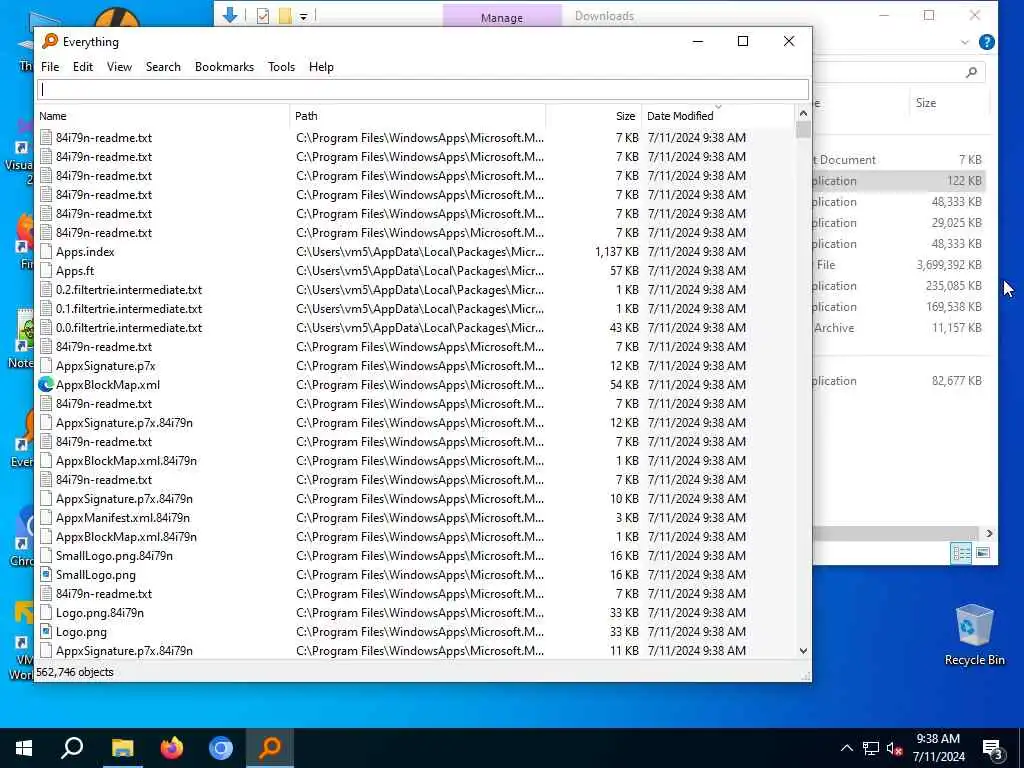This screenshot has height=768, width=1024.
Task: Expand the Explorer ribbon chevron
Action: tap(965, 42)
